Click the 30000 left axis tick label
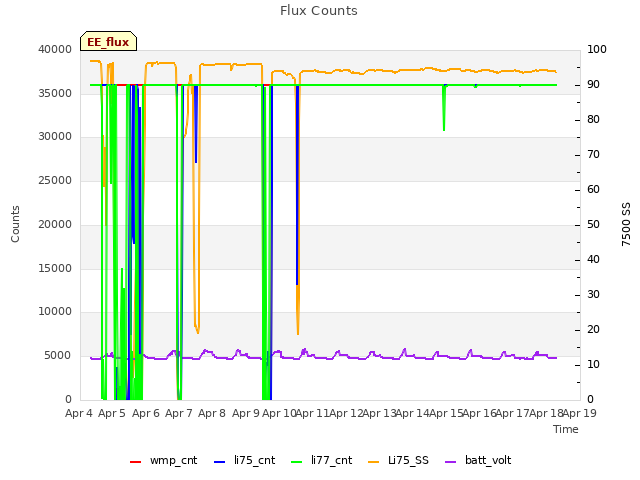640x480 pixels. click(x=55, y=136)
